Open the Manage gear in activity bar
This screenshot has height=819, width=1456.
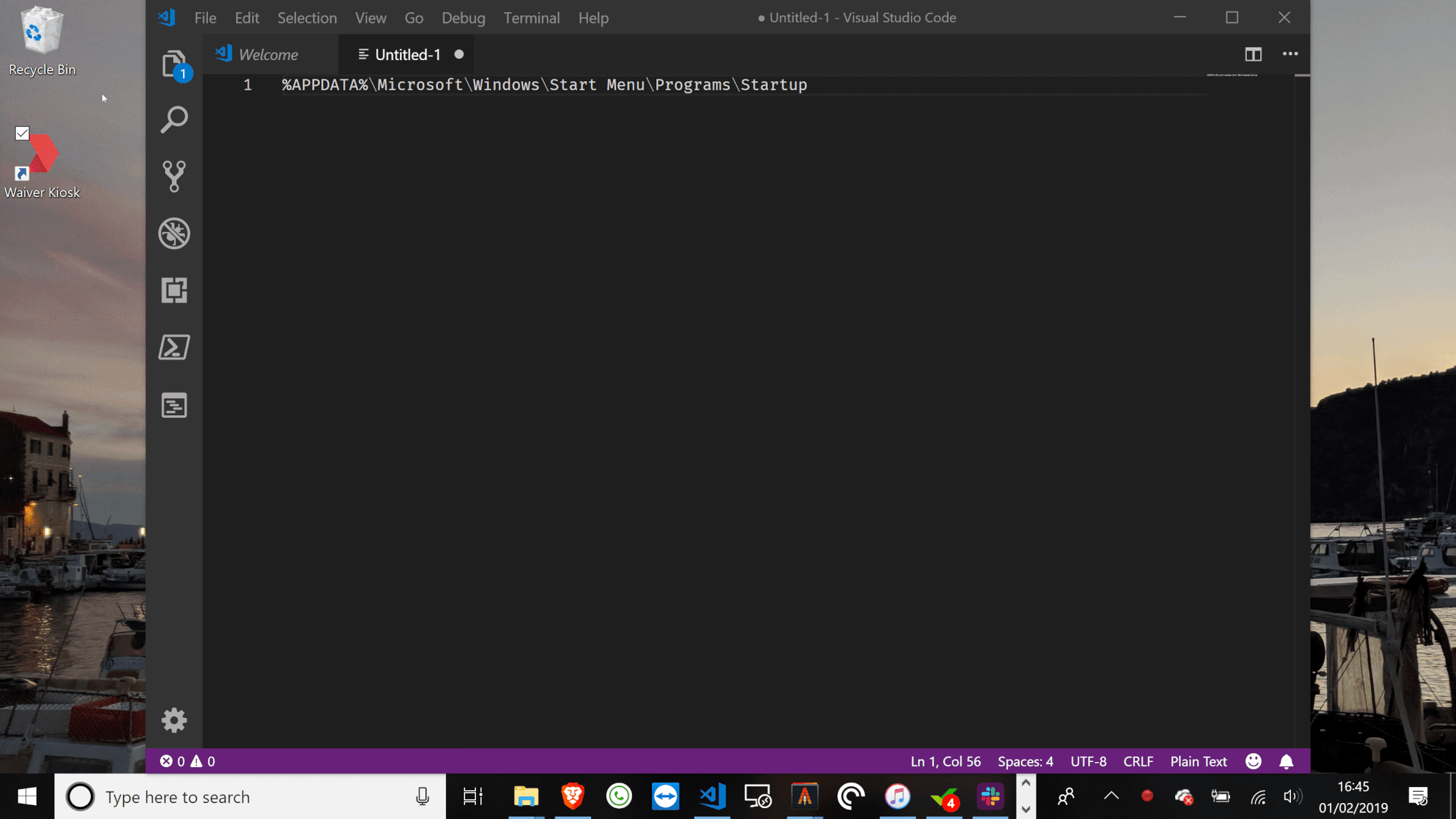pyautogui.click(x=174, y=720)
